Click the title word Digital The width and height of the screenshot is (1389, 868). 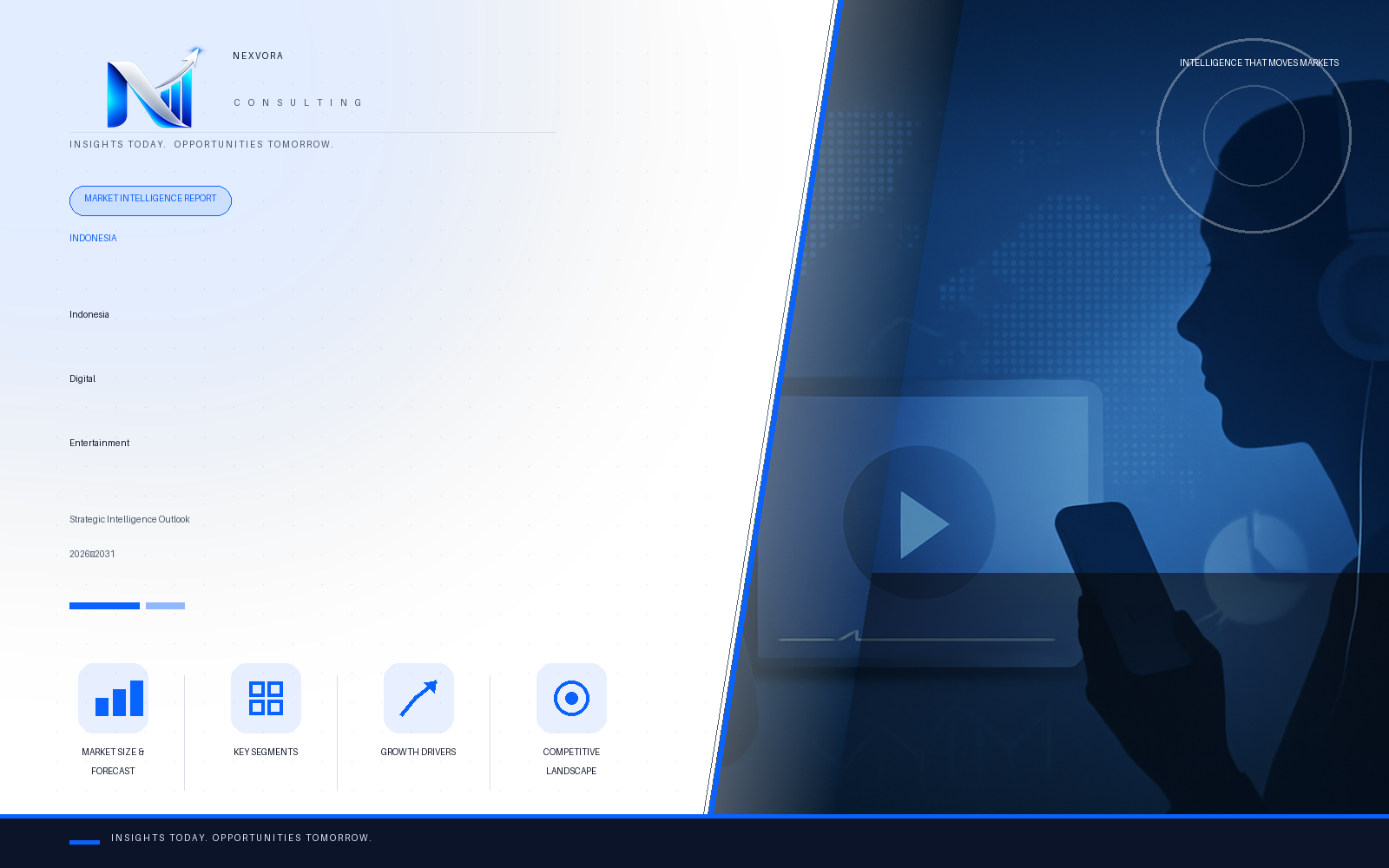[x=82, y=378]
